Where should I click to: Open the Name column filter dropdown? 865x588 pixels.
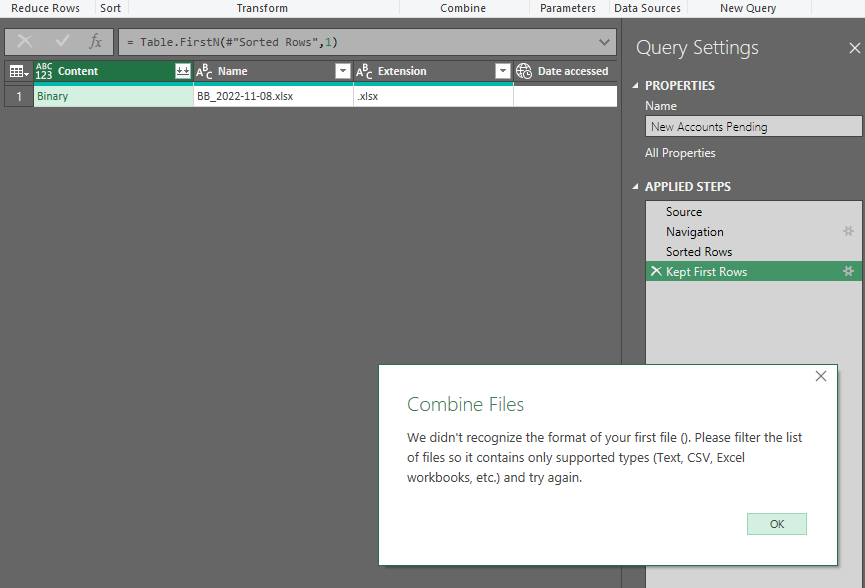[343, 71]
